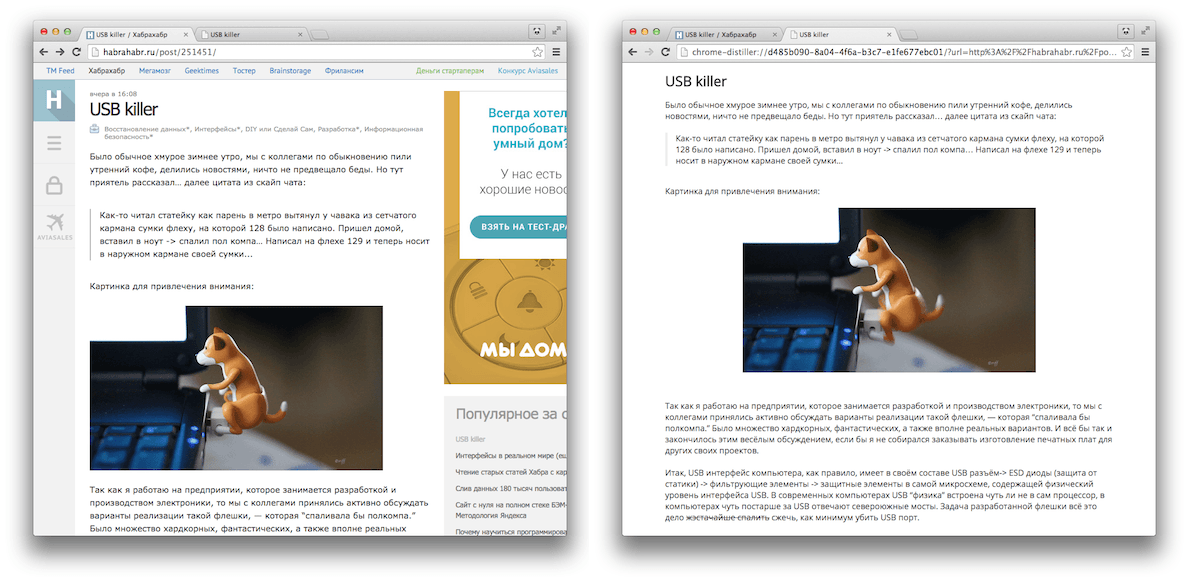The width and height of the screenshot is (1193, 582).
Task: Click the dog USB image in distilled view
Action: coord(889,290)
